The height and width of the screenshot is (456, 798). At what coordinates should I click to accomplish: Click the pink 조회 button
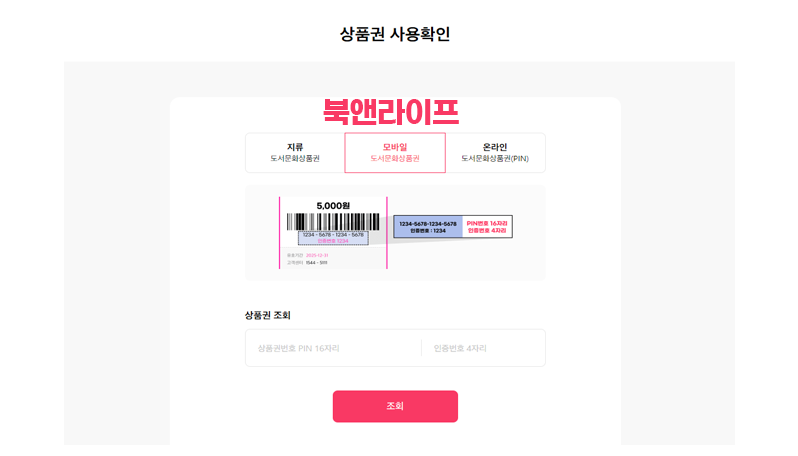395,406
